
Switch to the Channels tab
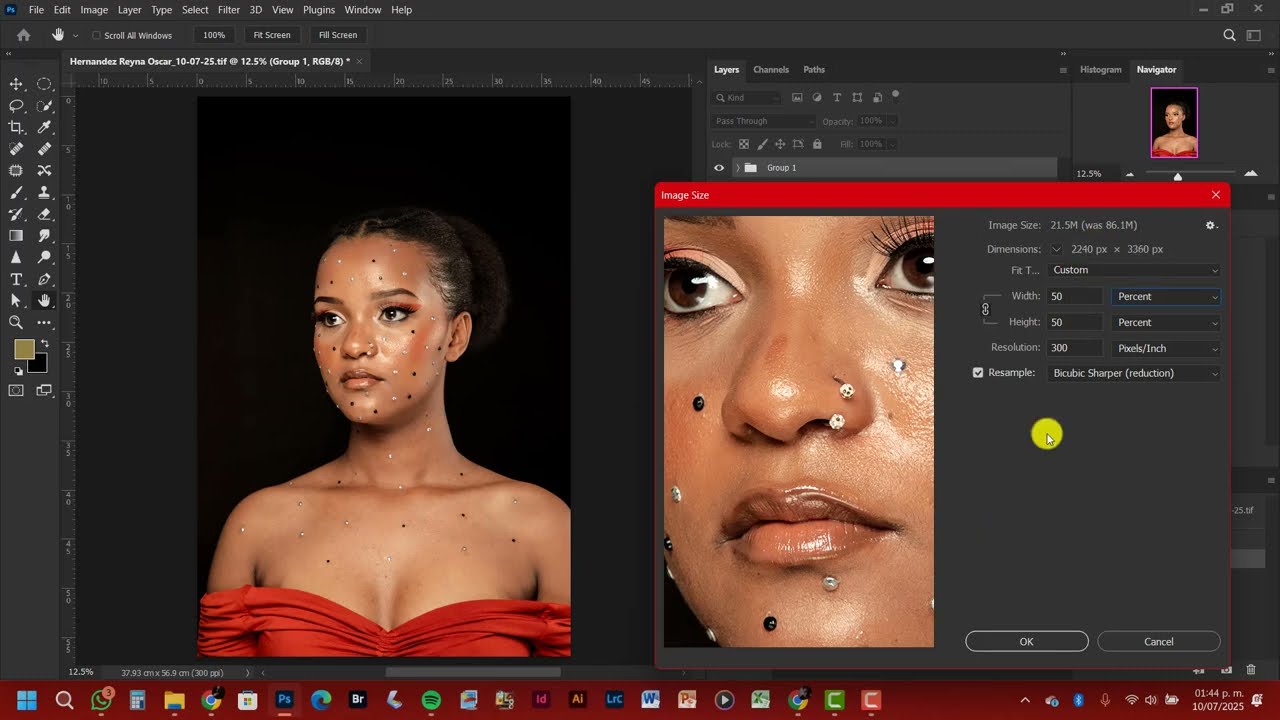(771, 70)
